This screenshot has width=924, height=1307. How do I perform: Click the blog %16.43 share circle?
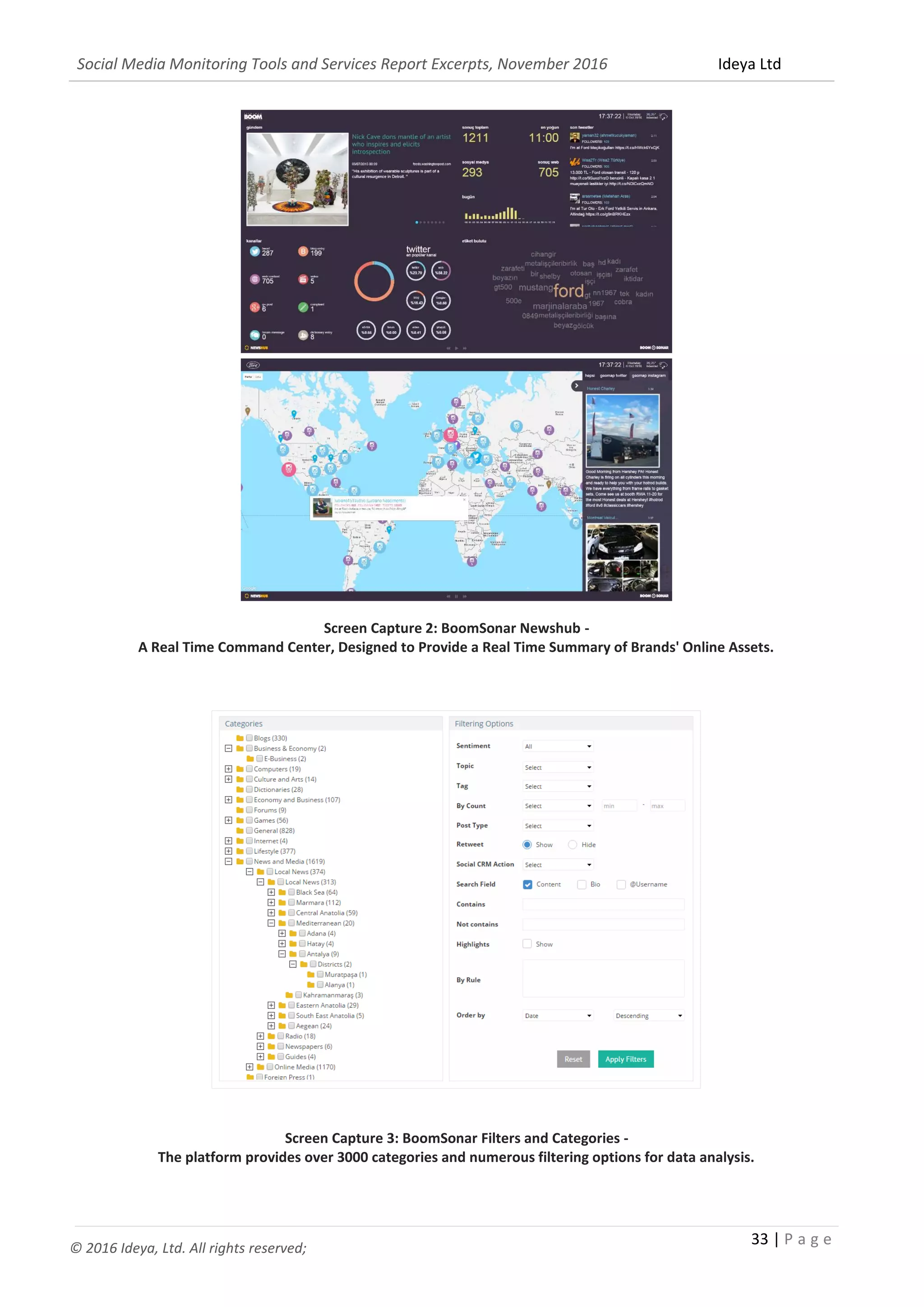pyautogui.click(x=416, y=301)
